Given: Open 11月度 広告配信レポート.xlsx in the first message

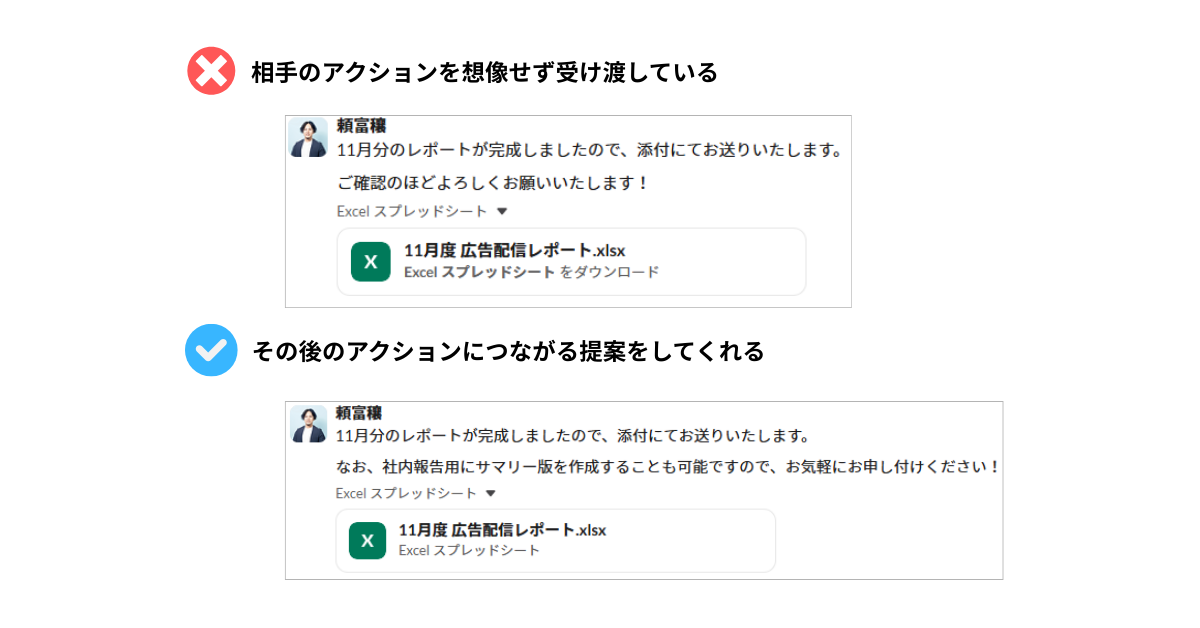Looking at the screenshot, I should click(514, 250).
